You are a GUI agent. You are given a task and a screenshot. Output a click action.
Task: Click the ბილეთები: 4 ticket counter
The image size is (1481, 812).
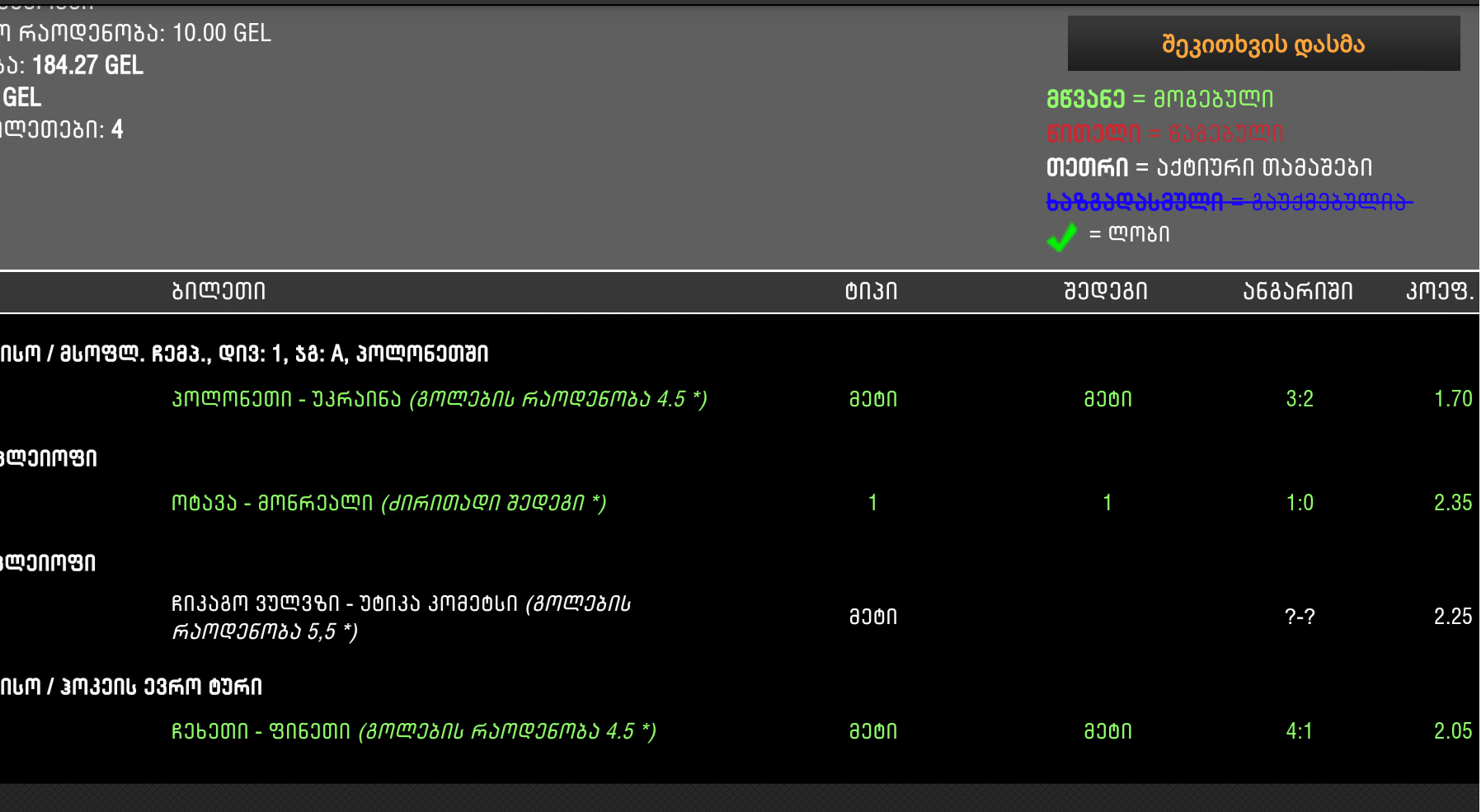62,129
